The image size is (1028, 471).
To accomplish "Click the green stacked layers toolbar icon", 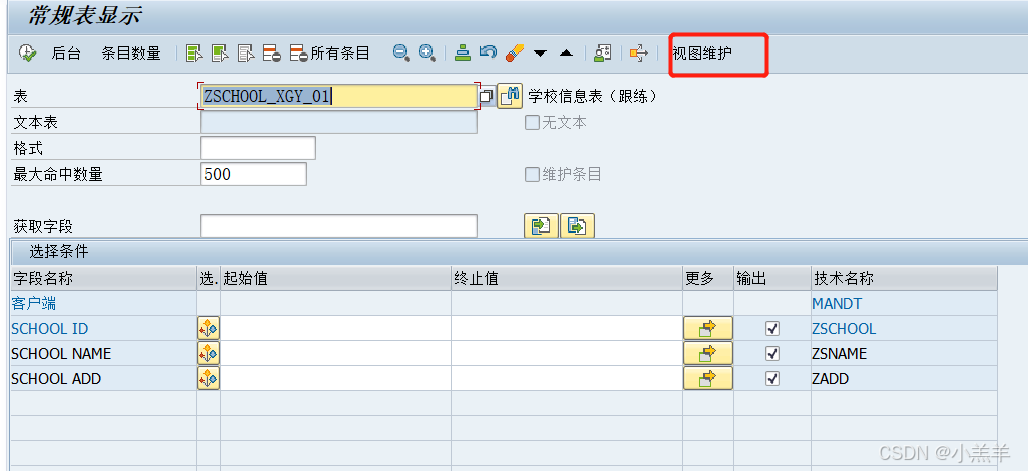I will point(464,53).
